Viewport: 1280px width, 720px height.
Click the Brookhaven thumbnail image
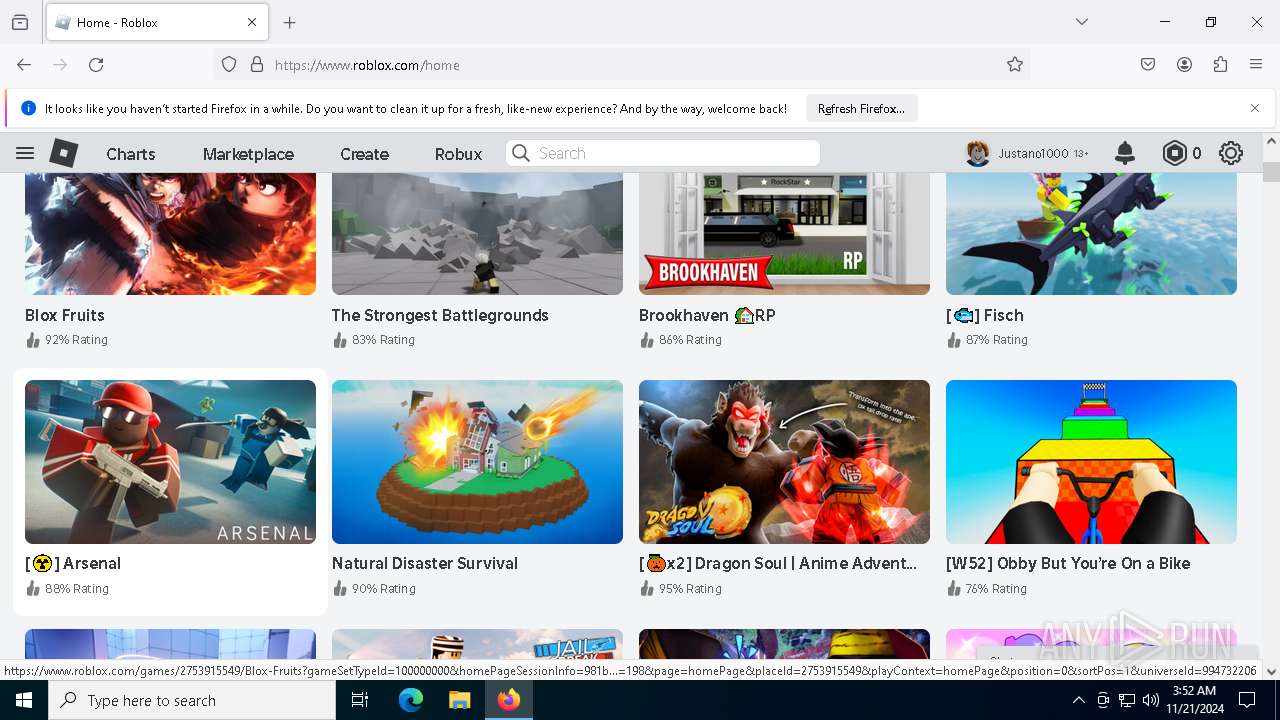coord(784,234)
